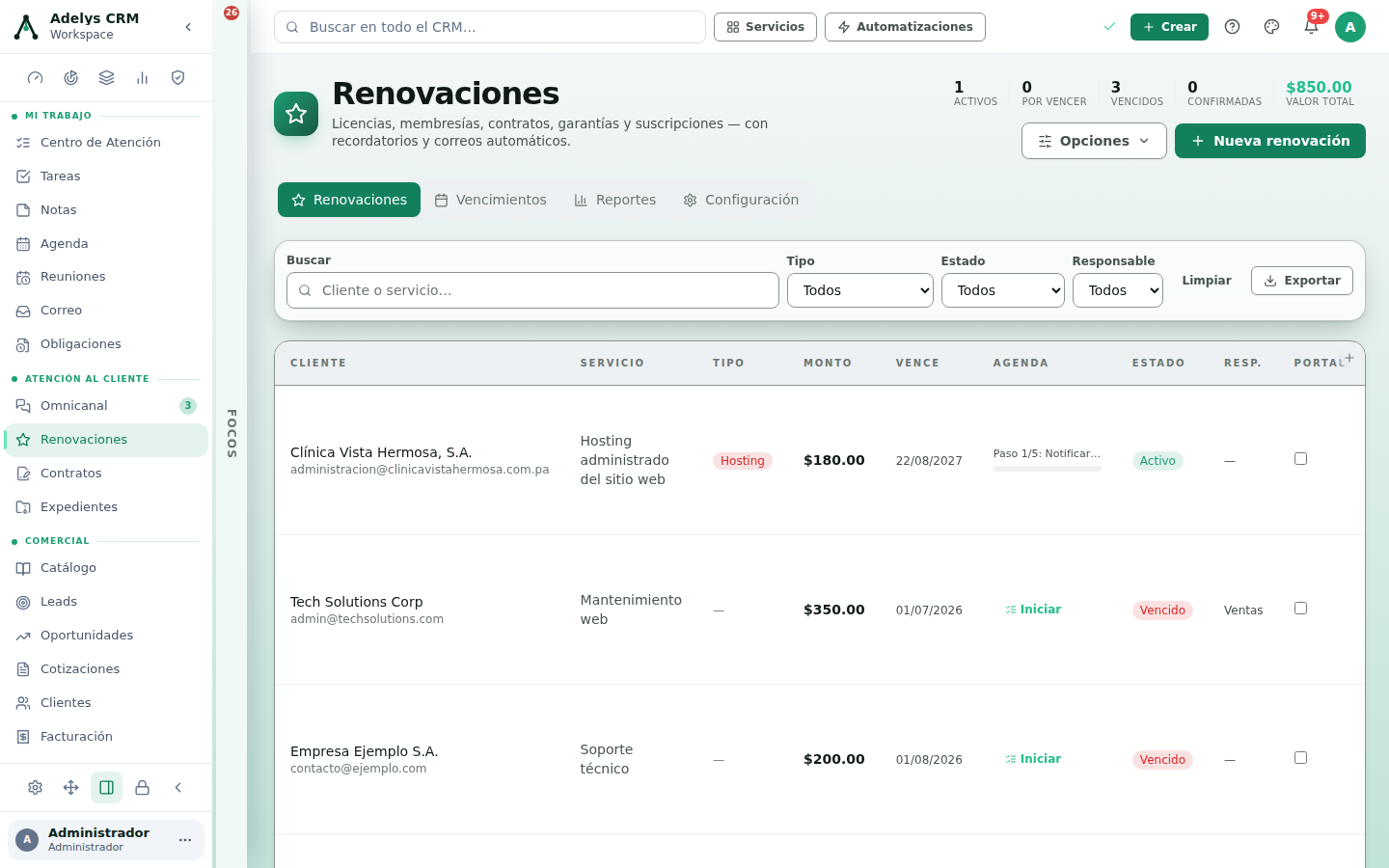1389x868 pixels.
Task: Open Expedientes in sidebar
Action: click(x=106, y=507)
